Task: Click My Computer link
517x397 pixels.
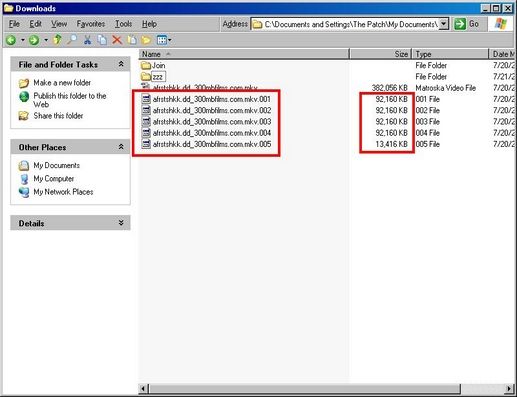Action: (54, 179)
